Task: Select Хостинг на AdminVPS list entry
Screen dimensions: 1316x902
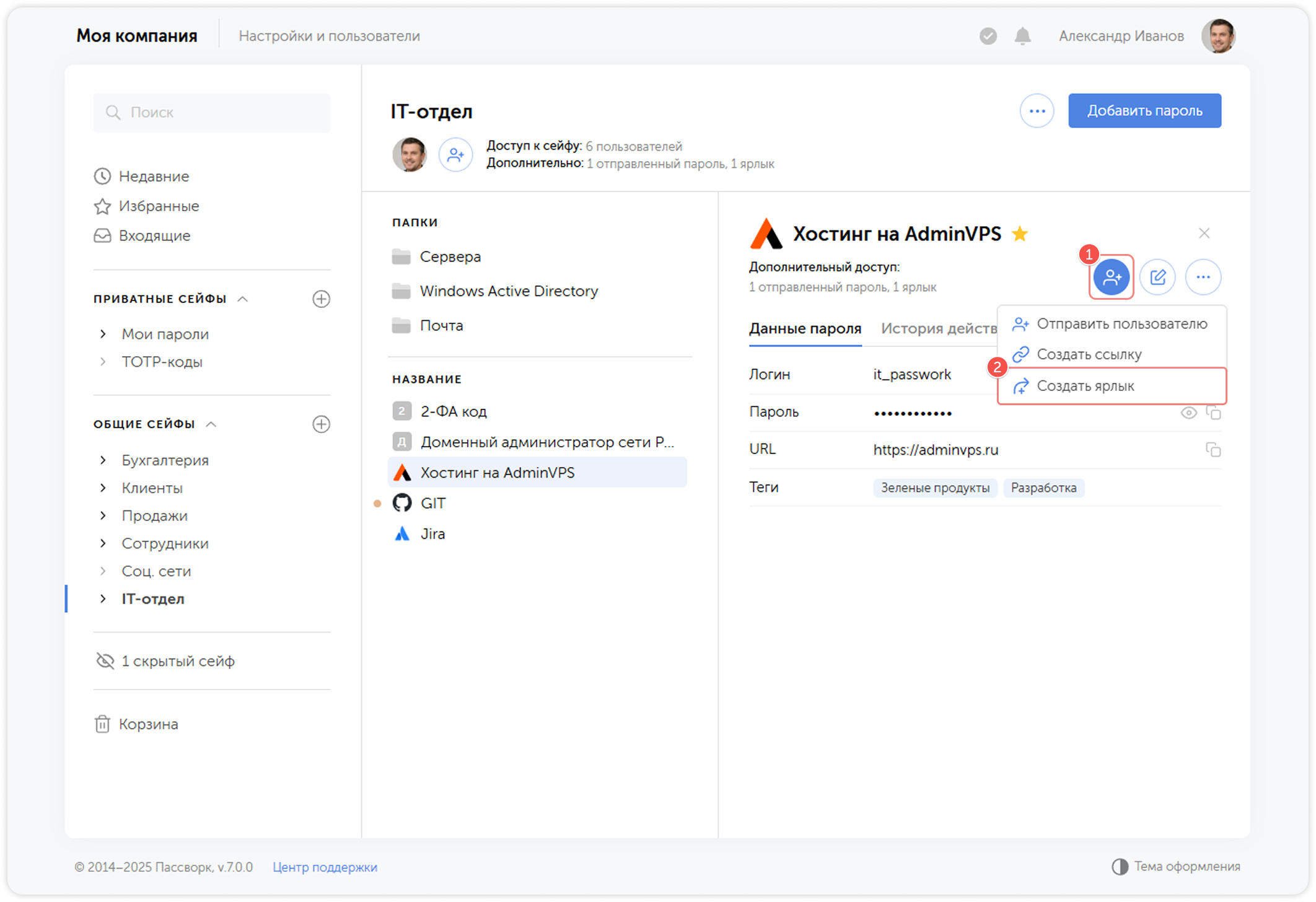Action: [538, 473]
